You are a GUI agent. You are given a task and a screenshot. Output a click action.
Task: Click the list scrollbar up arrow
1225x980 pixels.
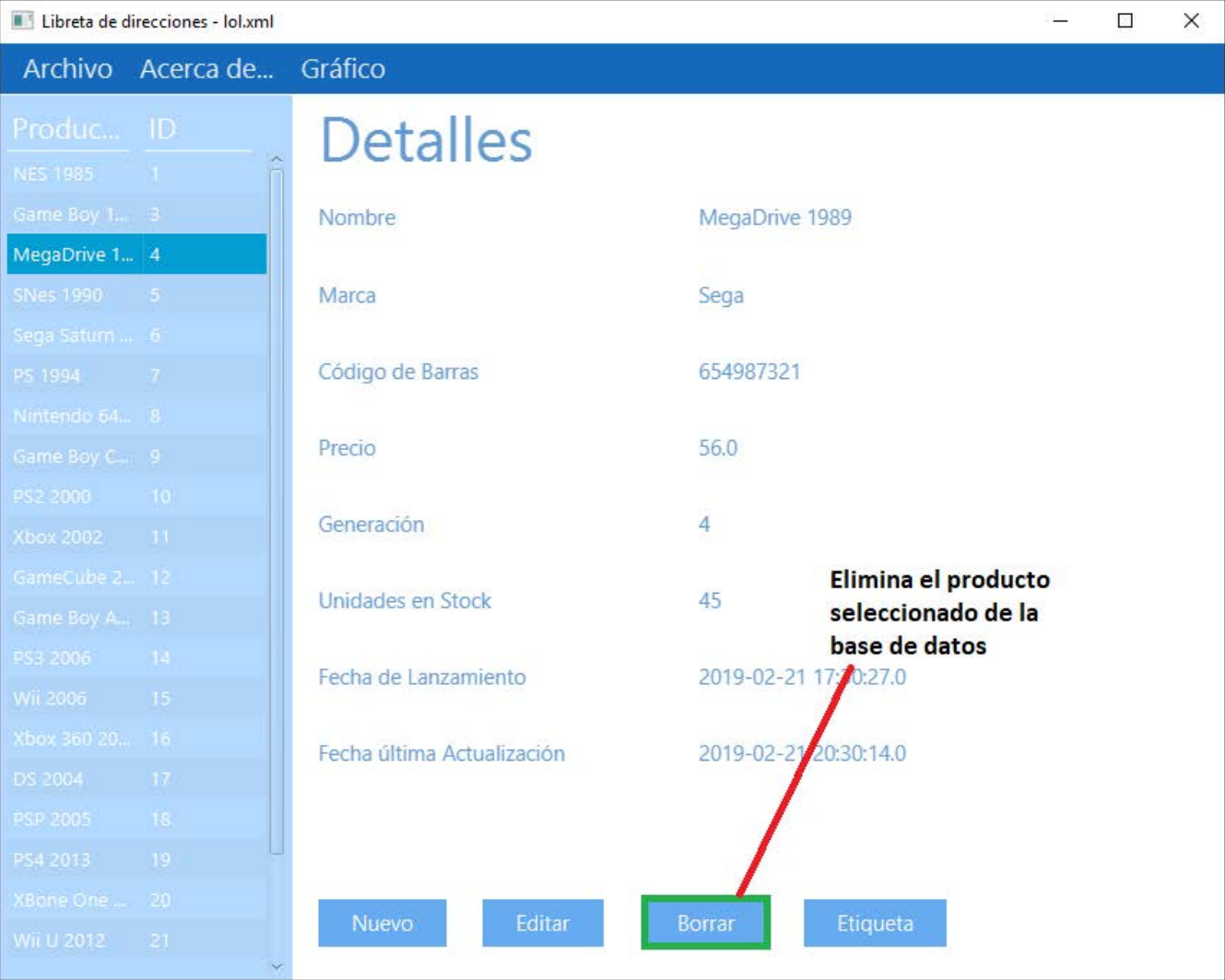(277, 160)
